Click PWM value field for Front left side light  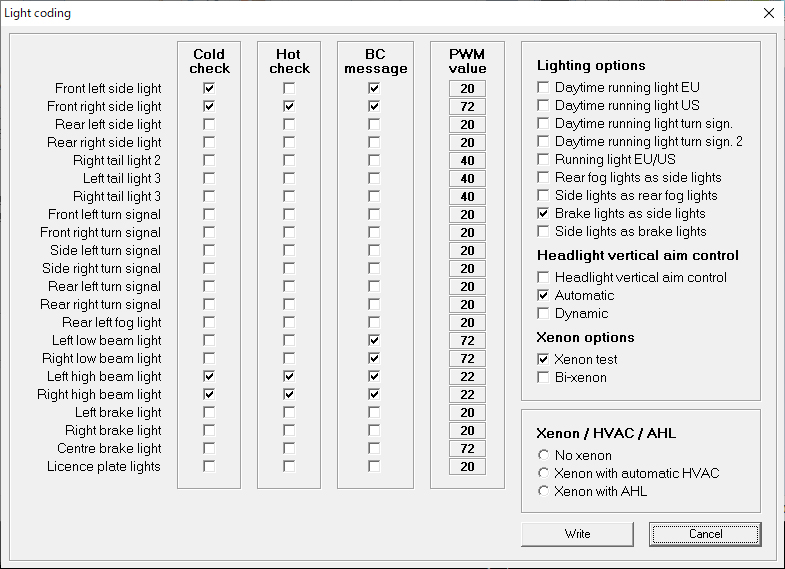[x=467, y=89]
